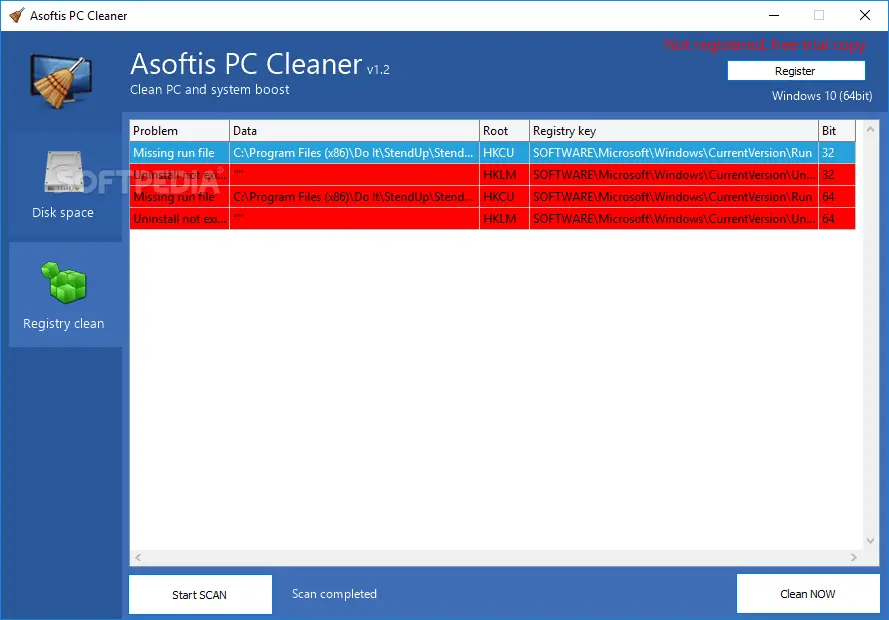889x620 pixels.
Task: Sort by the Problem column header
Action: (x=179, y=131)
